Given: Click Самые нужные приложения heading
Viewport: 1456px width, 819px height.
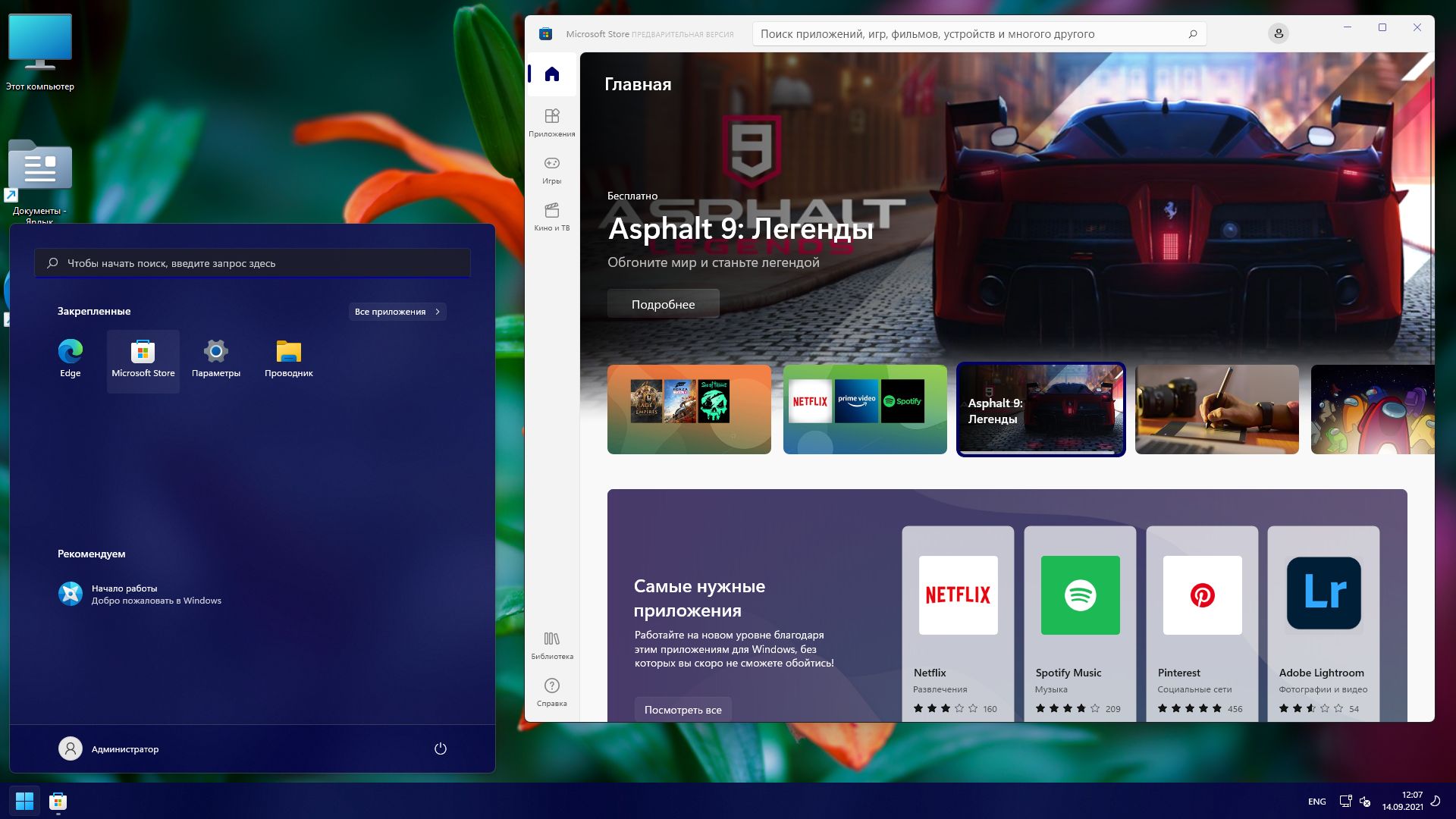Looking at the screenshot, I should pos(699,598).
